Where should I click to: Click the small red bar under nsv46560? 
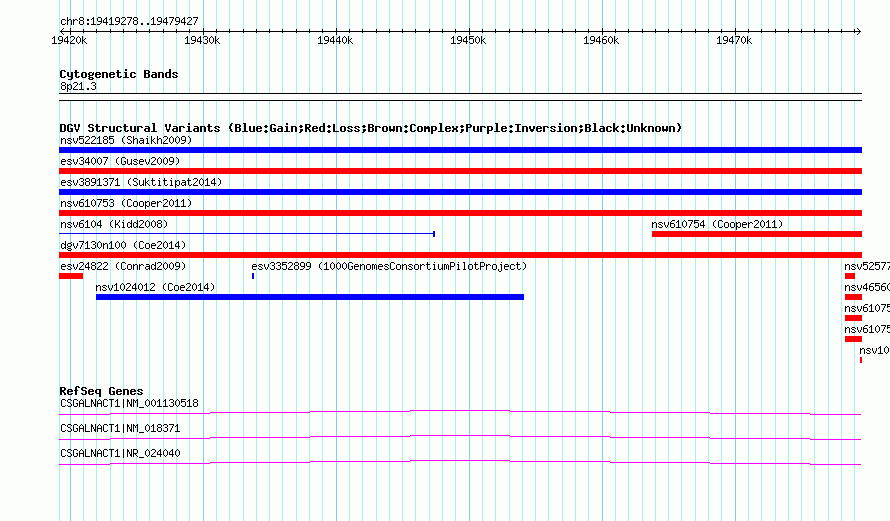(853, 297)
